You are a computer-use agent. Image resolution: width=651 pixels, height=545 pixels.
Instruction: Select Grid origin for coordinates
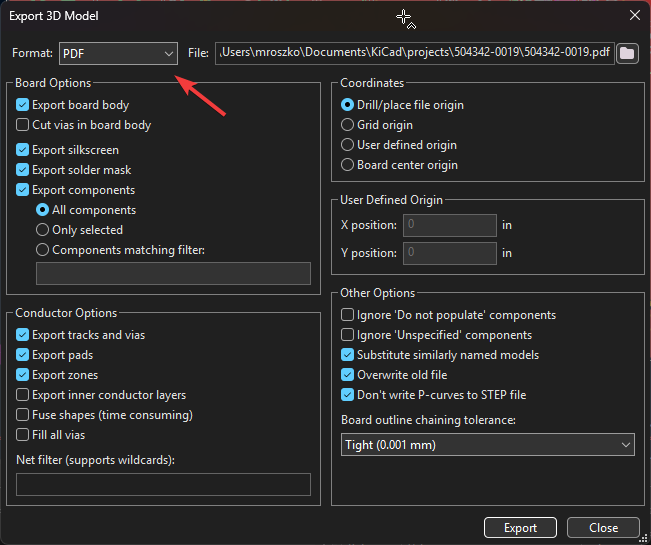[348, 125]
